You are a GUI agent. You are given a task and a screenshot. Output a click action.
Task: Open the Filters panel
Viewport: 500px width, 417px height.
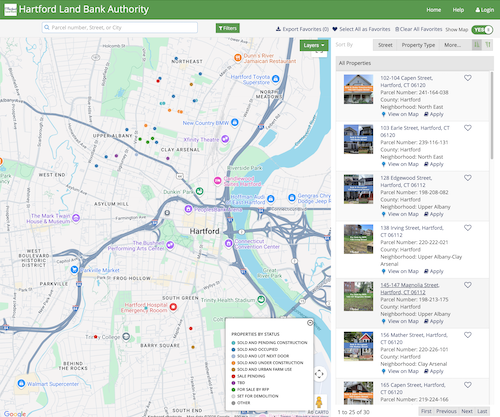[228, 28]
